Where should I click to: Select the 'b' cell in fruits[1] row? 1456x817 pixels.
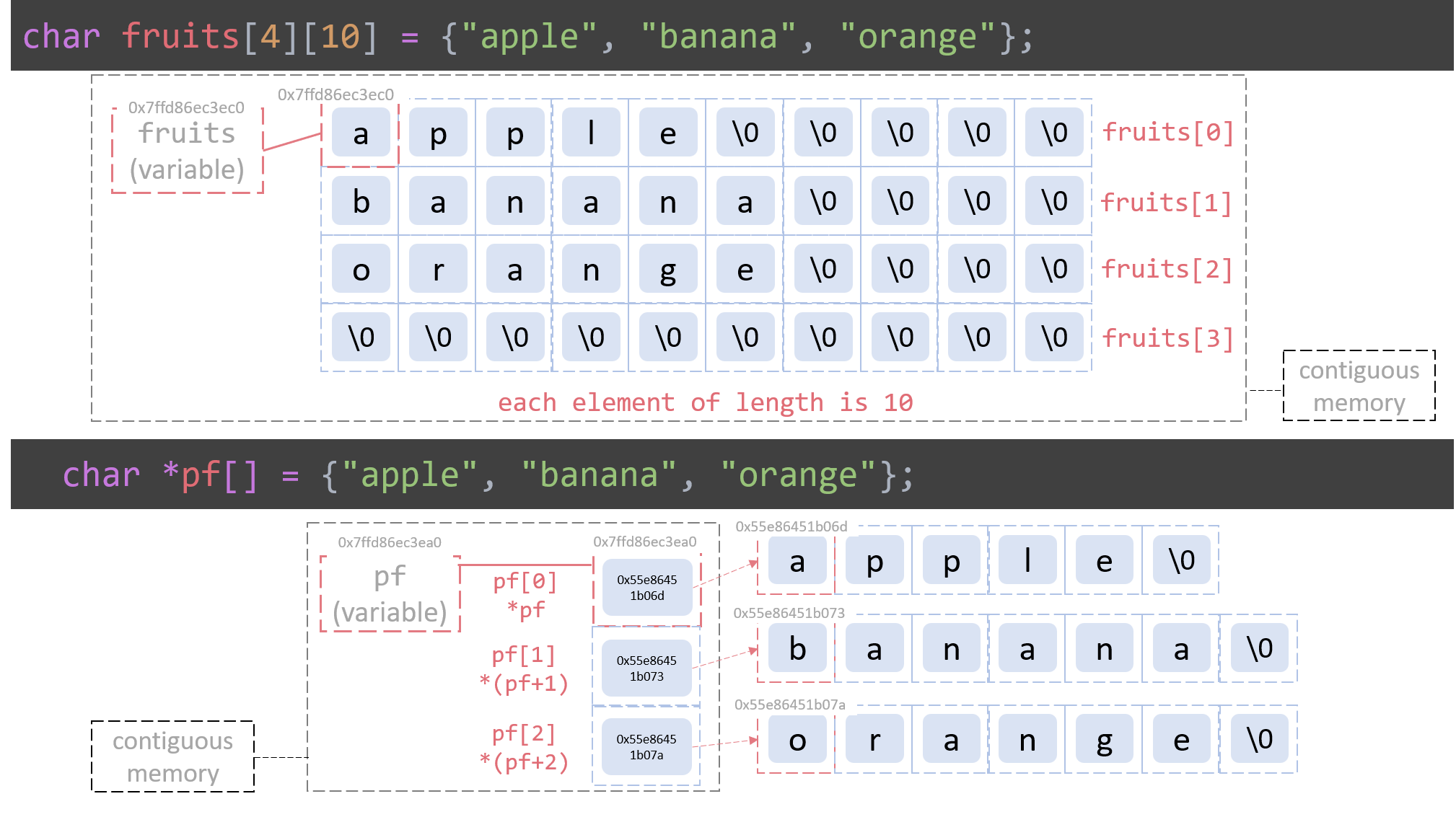coord(361,201)
